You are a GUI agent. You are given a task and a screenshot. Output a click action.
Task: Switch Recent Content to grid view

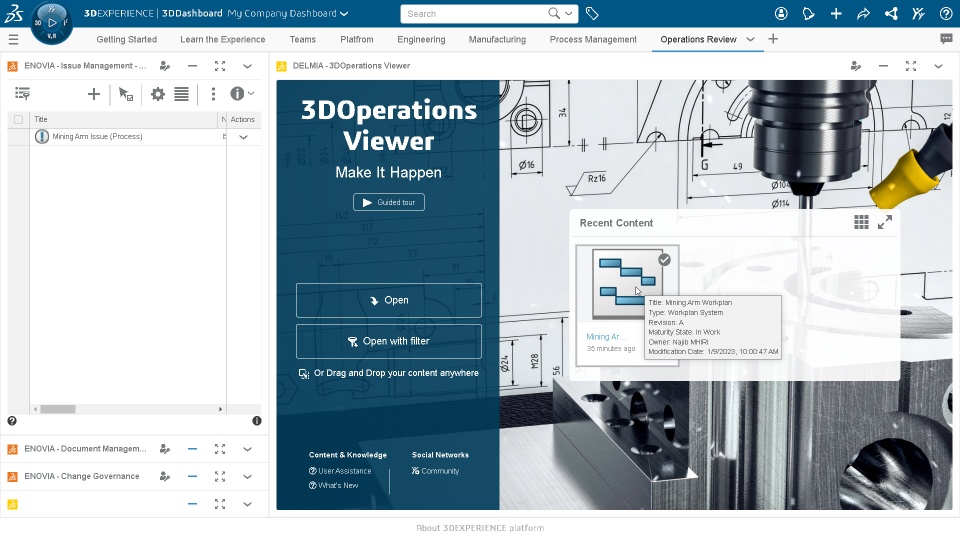pos(861,222)
